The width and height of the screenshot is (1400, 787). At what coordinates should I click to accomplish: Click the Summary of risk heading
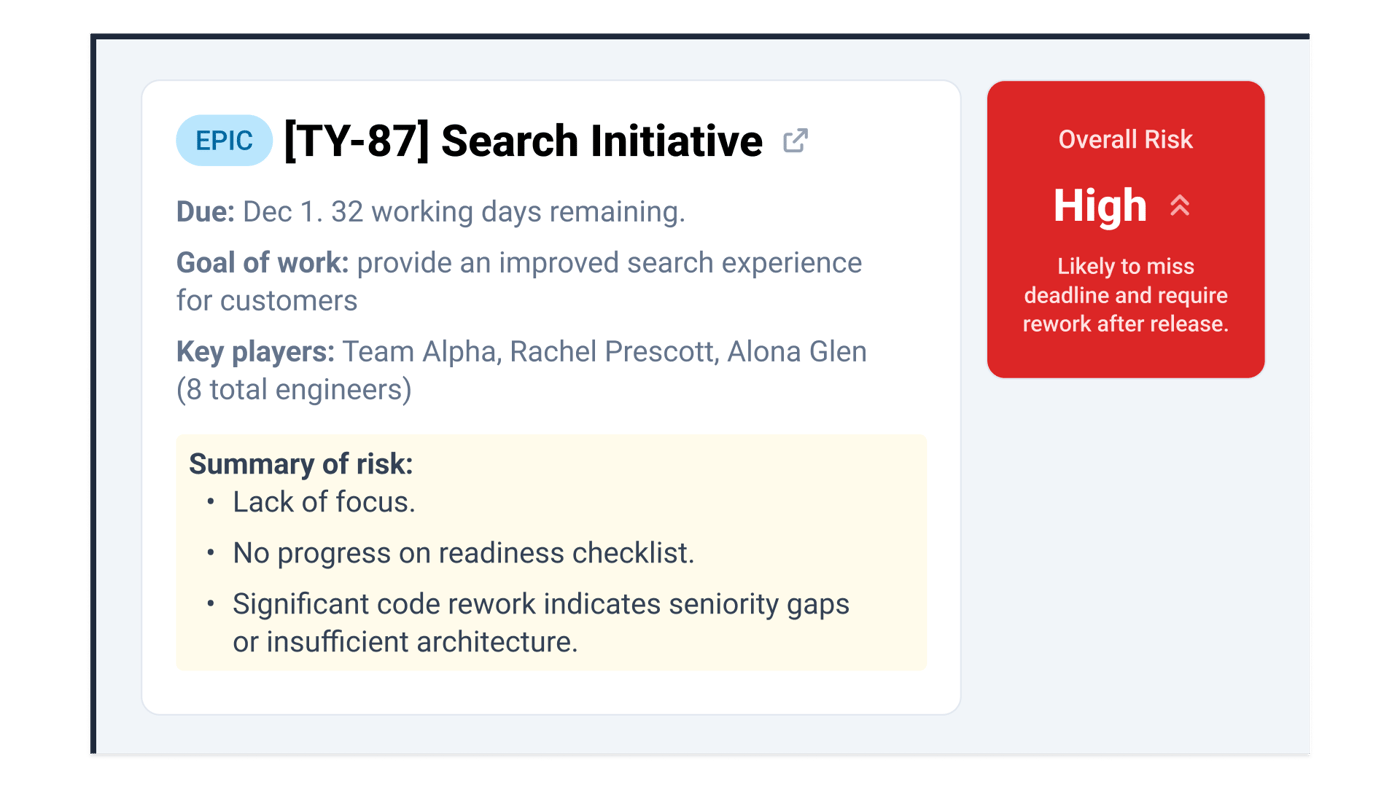pyautogui.click(x=300, y=464)
